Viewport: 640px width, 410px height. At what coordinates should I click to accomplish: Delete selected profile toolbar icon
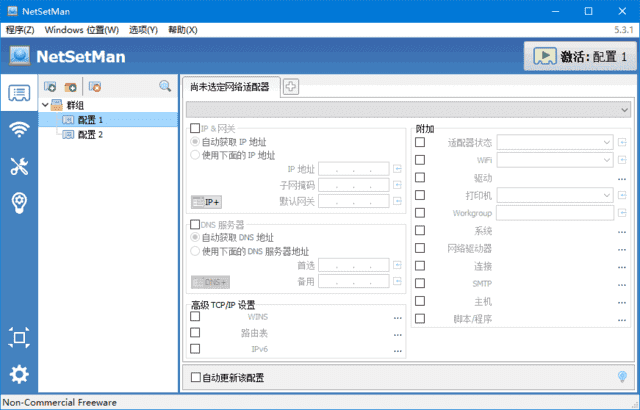95,86
